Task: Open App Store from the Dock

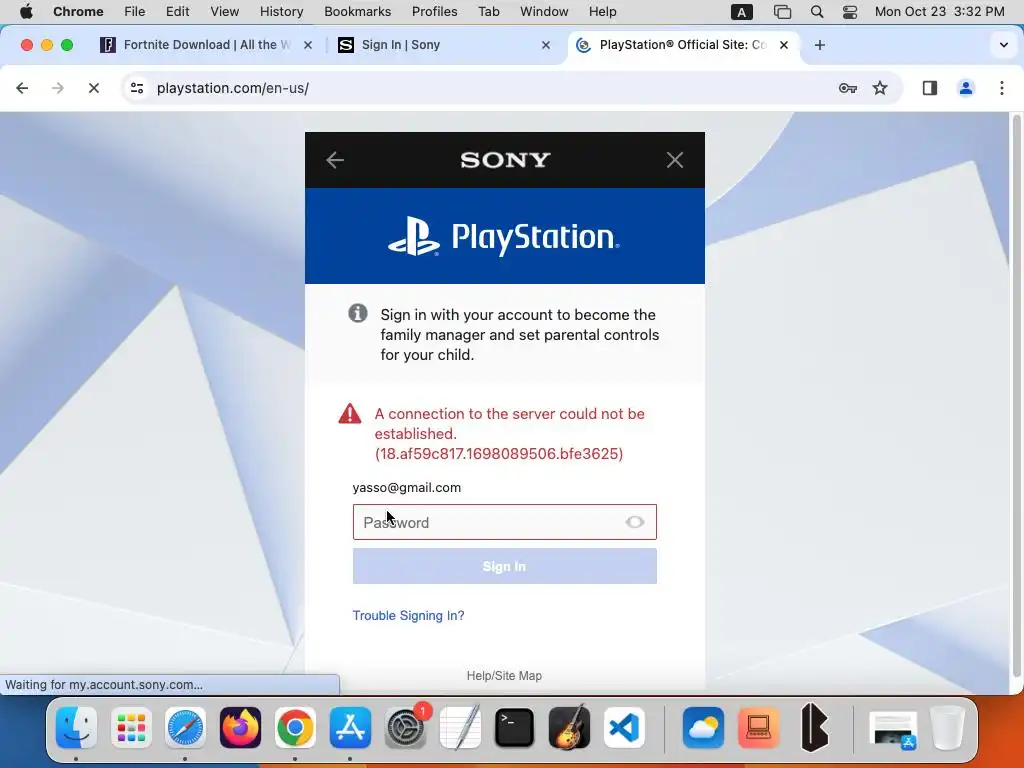Action: pyautogui.click(x=350, y=728)
